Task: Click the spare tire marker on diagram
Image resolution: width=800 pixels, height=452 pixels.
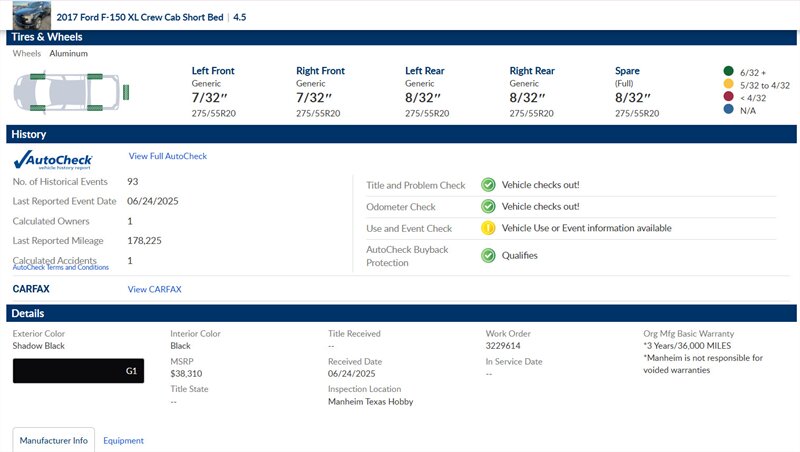Action: (126, 92)
